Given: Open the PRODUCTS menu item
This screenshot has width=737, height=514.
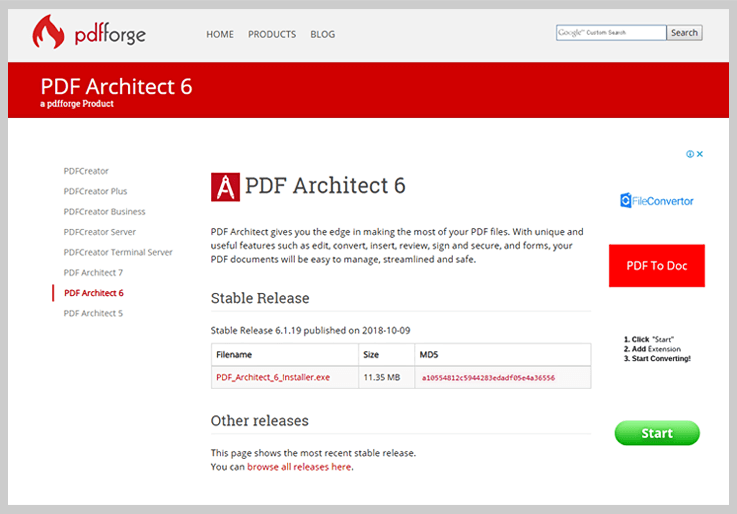Looking at the screenshot, I should tap(272, 34).
